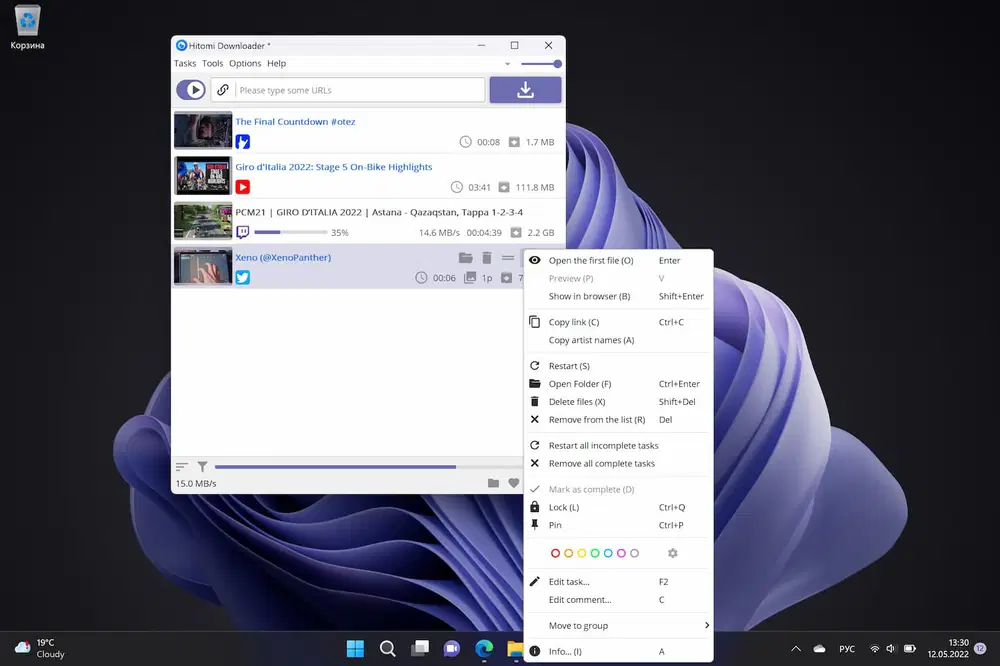Image resolution: width=1000 pixels, height=666 pixels.
Task: Click 'Giro d'Italia 2022: Stage 5' title link
Action: [333, 167]
